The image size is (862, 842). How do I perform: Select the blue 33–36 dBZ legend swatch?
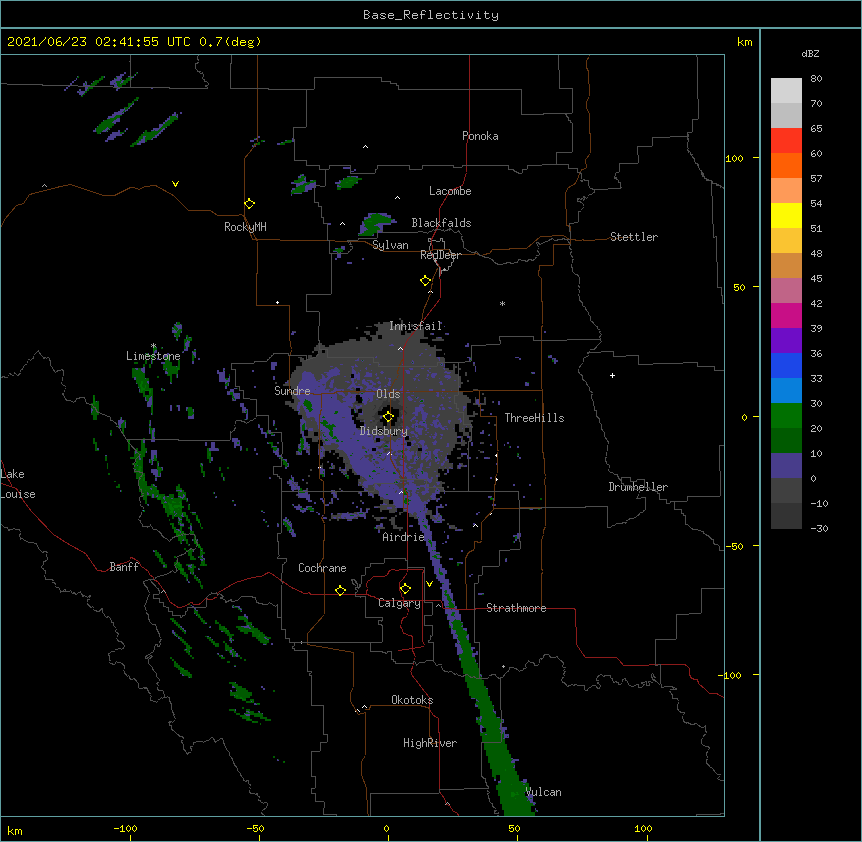tap(786, 365)
